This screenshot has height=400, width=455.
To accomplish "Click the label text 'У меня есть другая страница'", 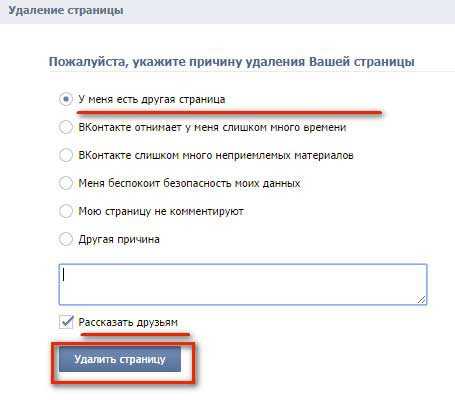I will pyautogui.click(x=152, y=99).
